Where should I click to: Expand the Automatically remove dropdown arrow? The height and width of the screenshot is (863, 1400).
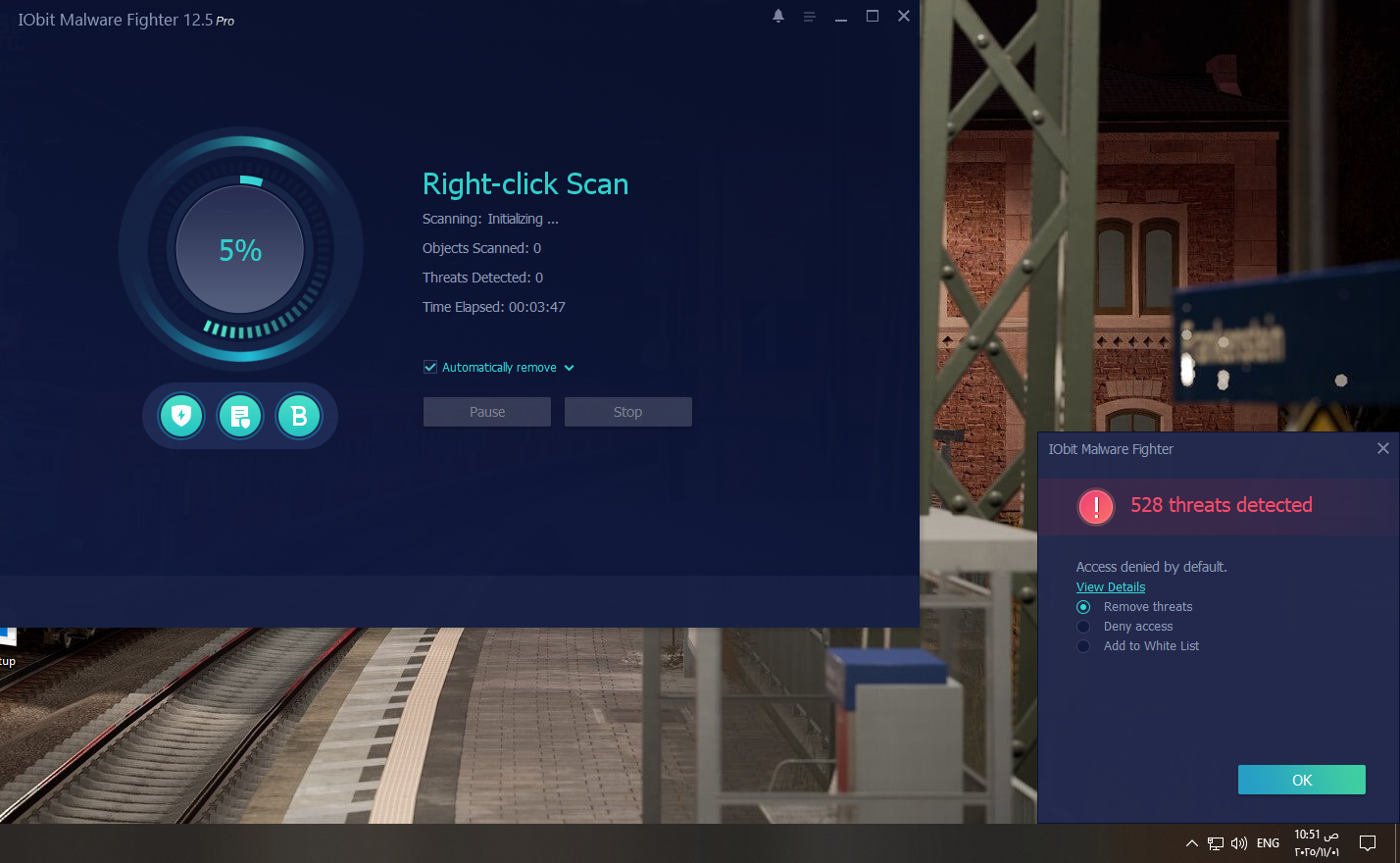pos(570,368)
